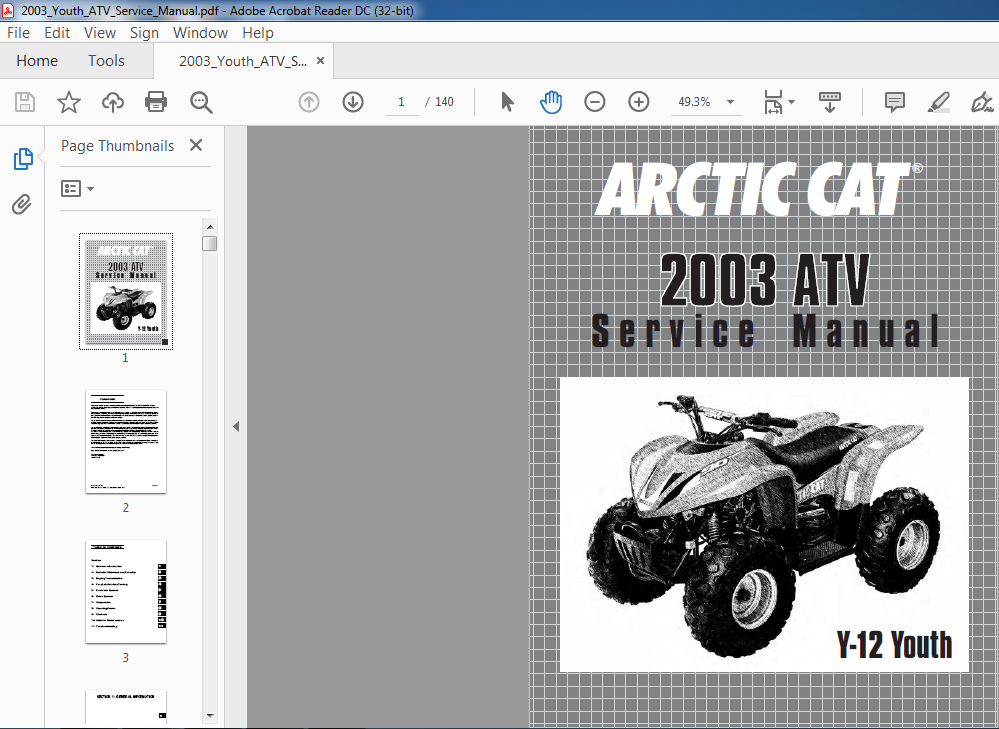Click the 'Page Thumbnails' panel title
The image size is (999, 729).
[x=117, y=146]
